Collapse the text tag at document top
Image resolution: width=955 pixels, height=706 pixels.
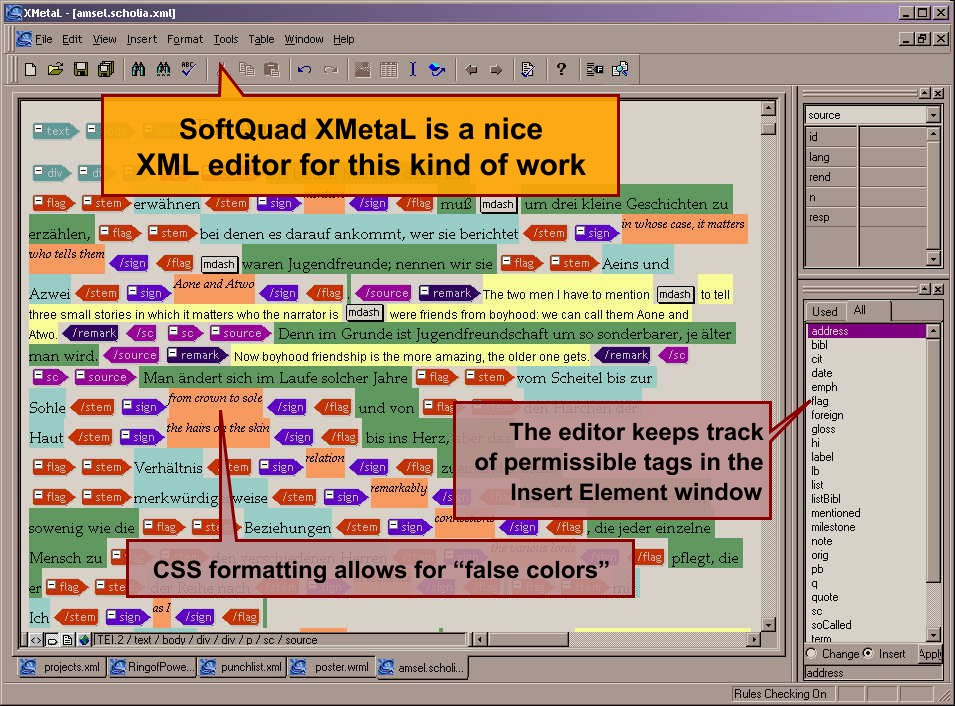[x=38, y=129]
